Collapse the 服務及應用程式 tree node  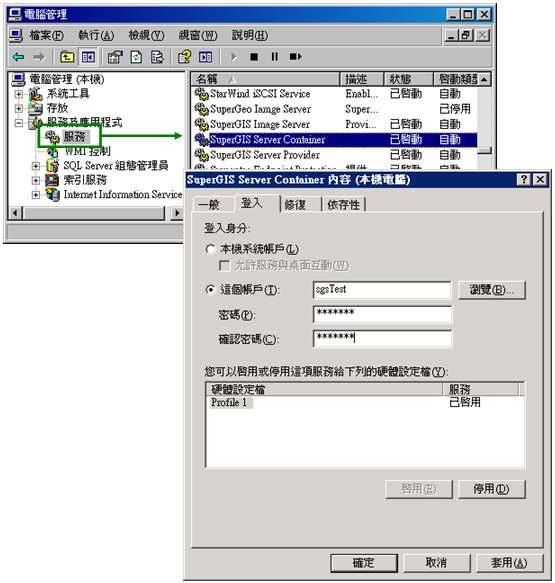(x=18, y=123)
